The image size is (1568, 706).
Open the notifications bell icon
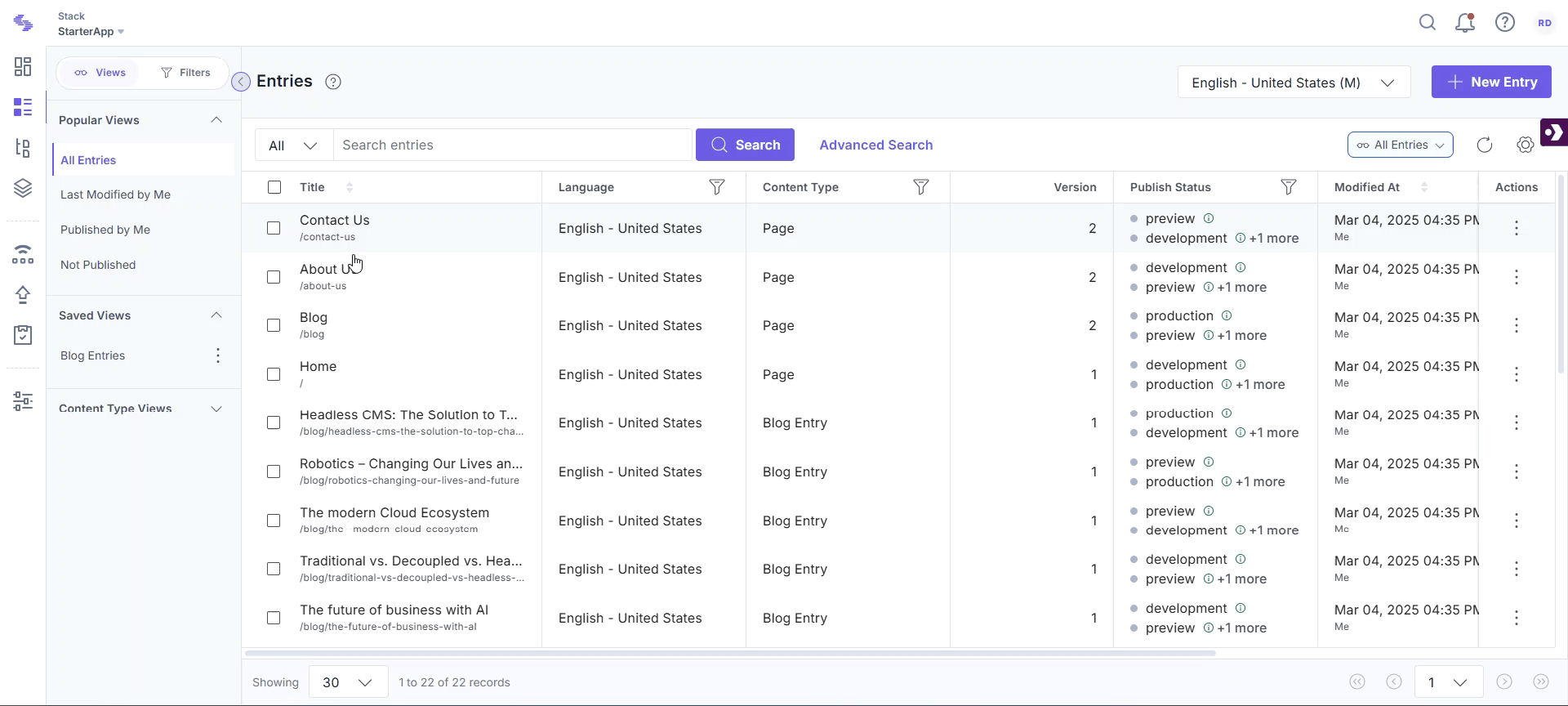tap(1465, 23)
